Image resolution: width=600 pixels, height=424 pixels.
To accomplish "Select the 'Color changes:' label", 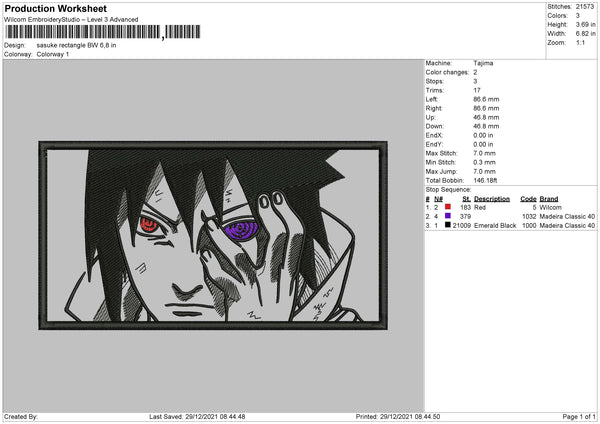I will (x=447, y=72).
